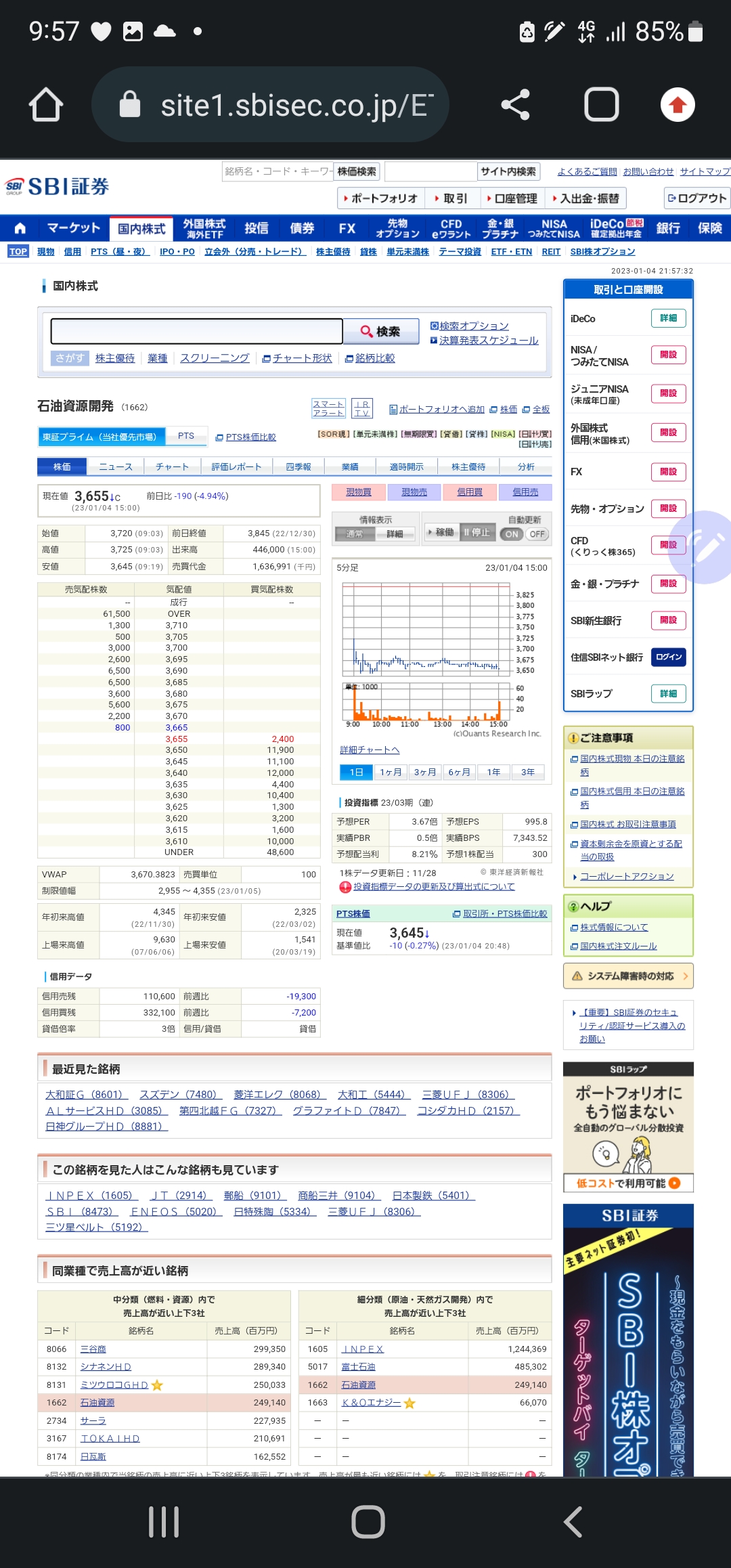Click the 株価検索 button
The image size is (731, 1568).
(x=357, y=172)
